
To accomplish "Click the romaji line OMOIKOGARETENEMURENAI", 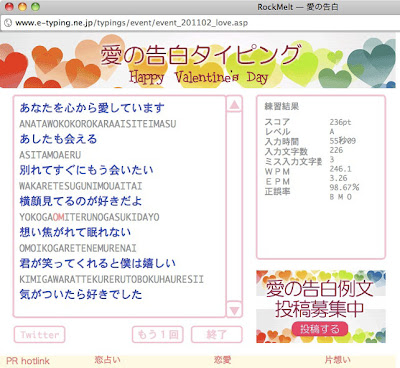I will (x=78, y=248).
